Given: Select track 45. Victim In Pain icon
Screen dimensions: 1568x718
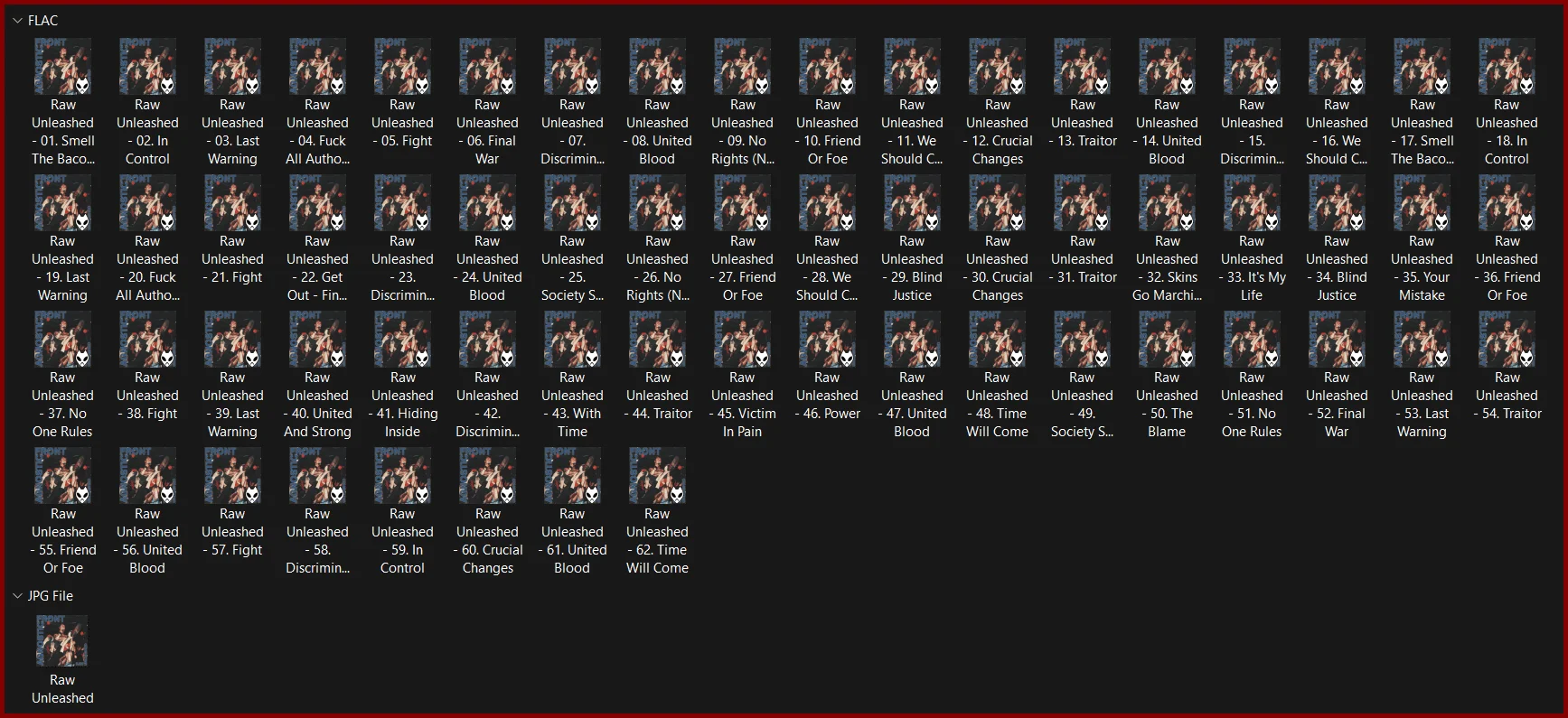Looking at the screenshot, I should [x=742, y=340].
